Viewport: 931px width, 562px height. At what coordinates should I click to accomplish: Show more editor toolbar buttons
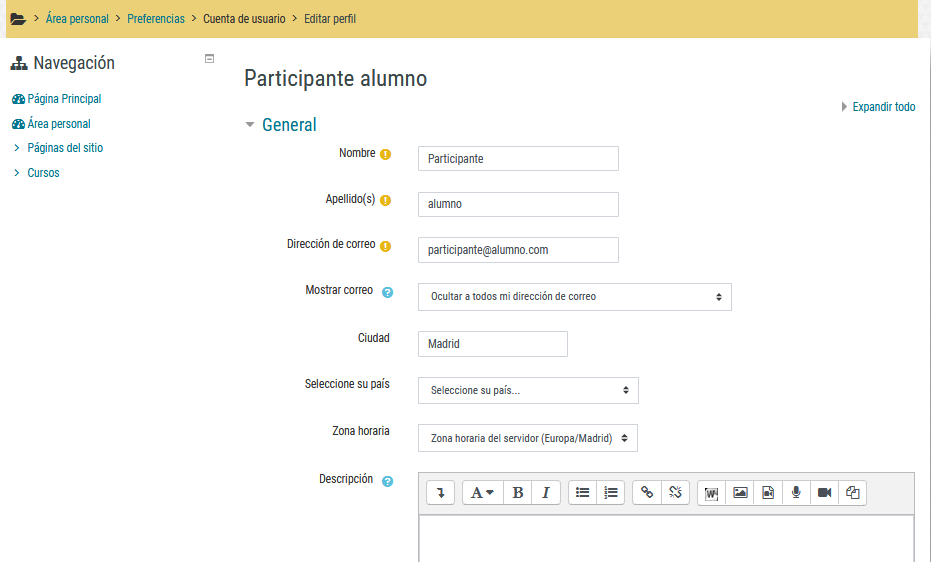tap(441, 493)
